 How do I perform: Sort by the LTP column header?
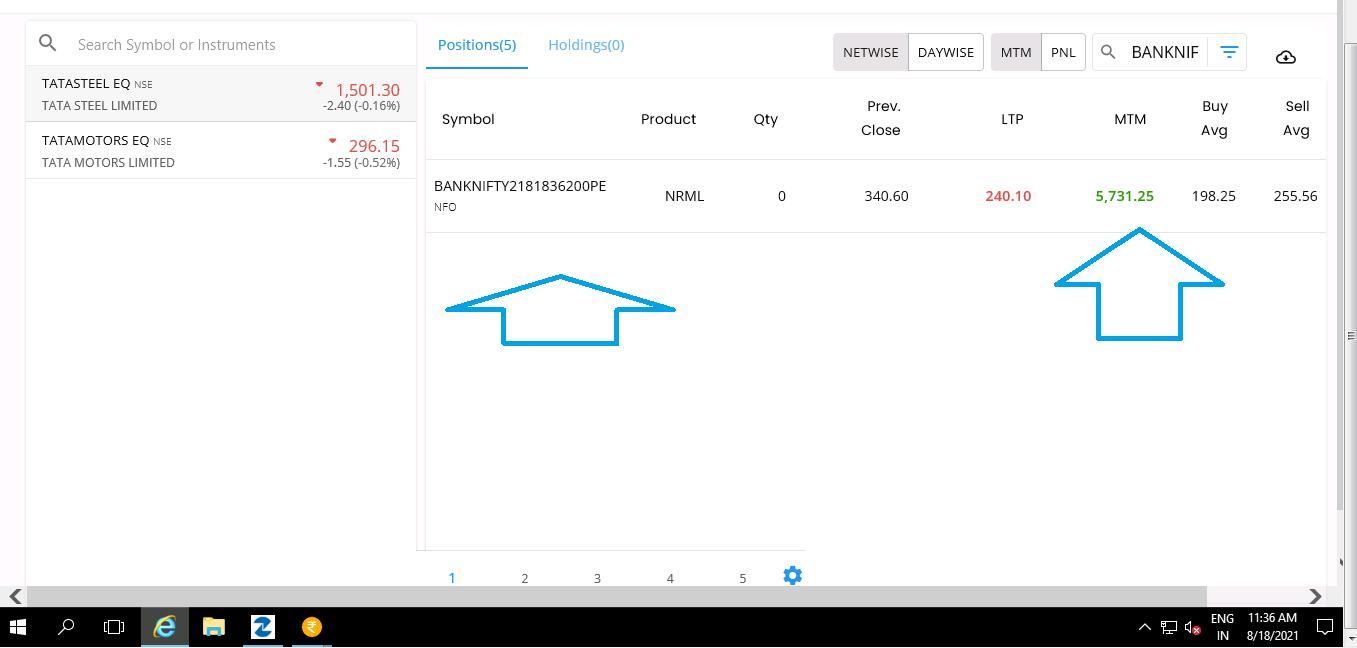click(x=1012, y=119)
